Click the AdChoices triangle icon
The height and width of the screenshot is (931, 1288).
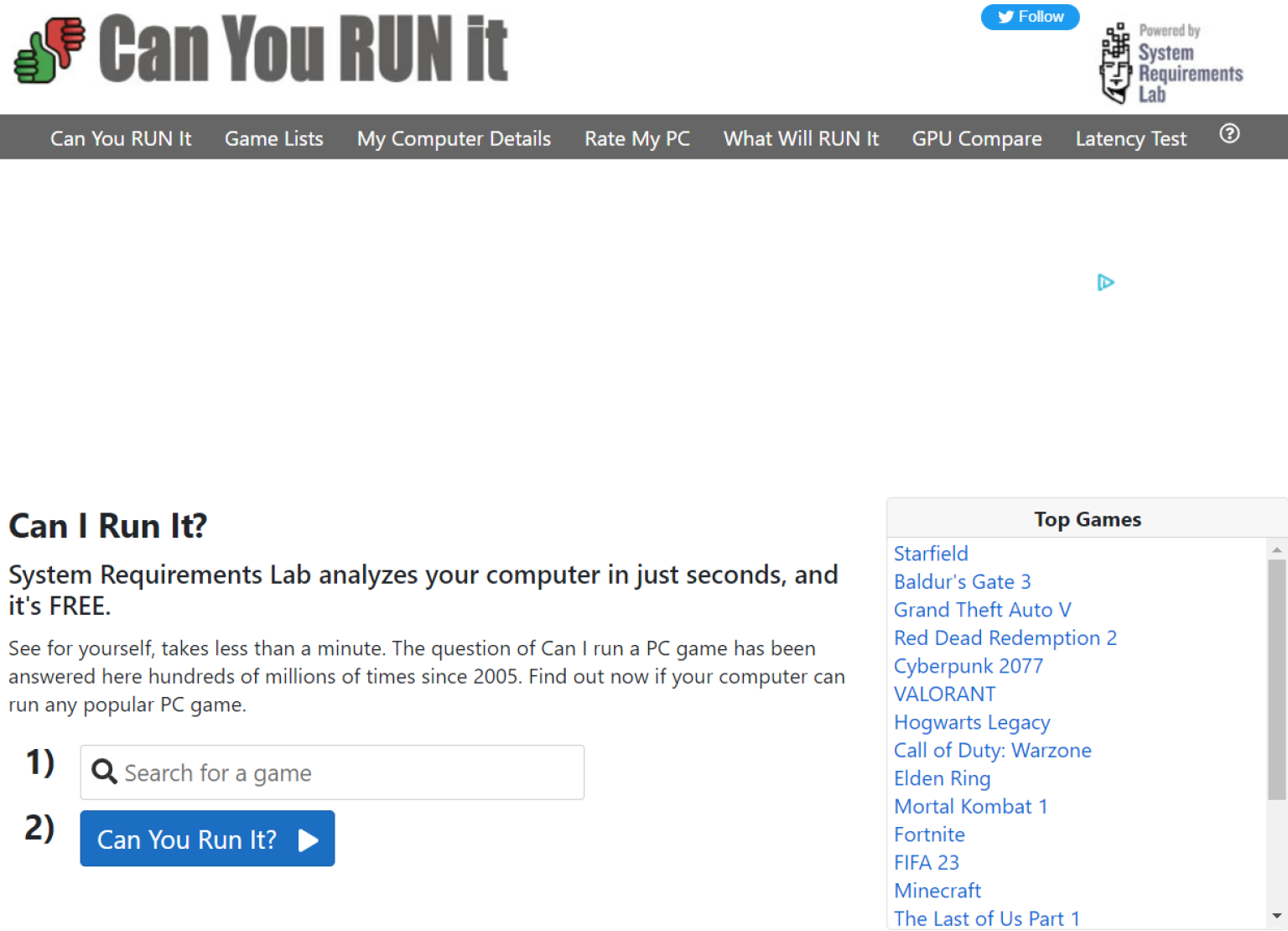click(1105, 283)
